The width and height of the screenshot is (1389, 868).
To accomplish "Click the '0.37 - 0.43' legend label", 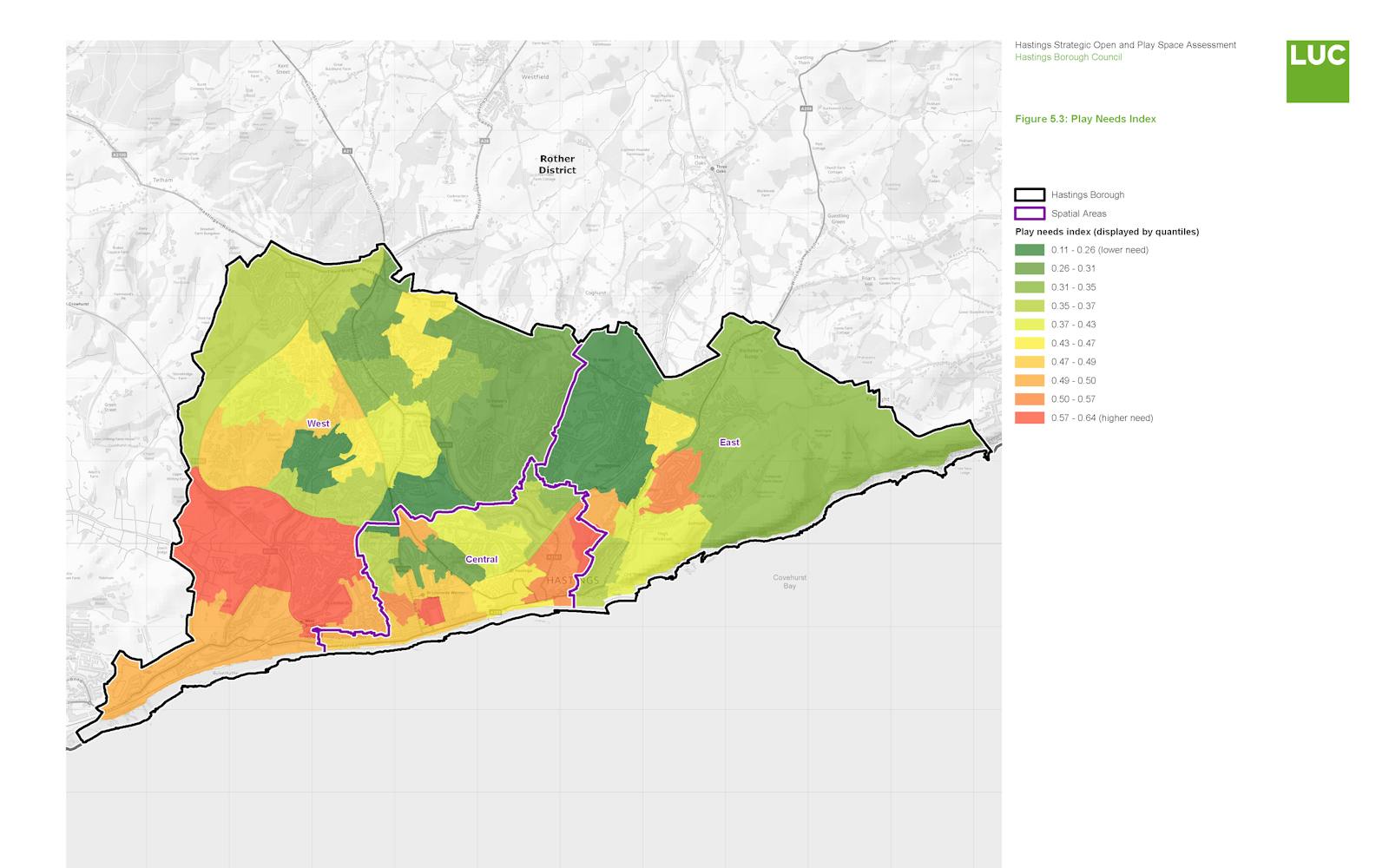I will tap(1073, 325).
